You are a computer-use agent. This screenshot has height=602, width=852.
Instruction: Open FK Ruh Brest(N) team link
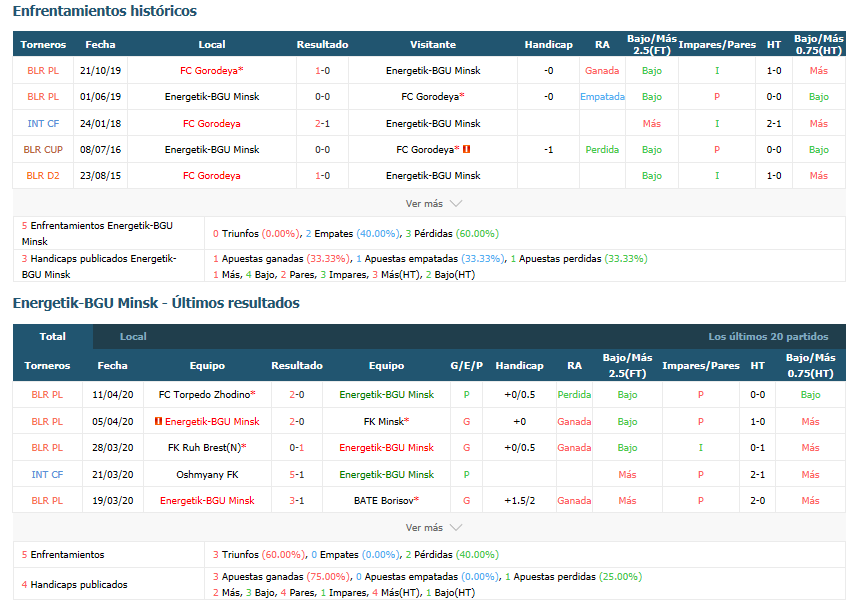207,448
